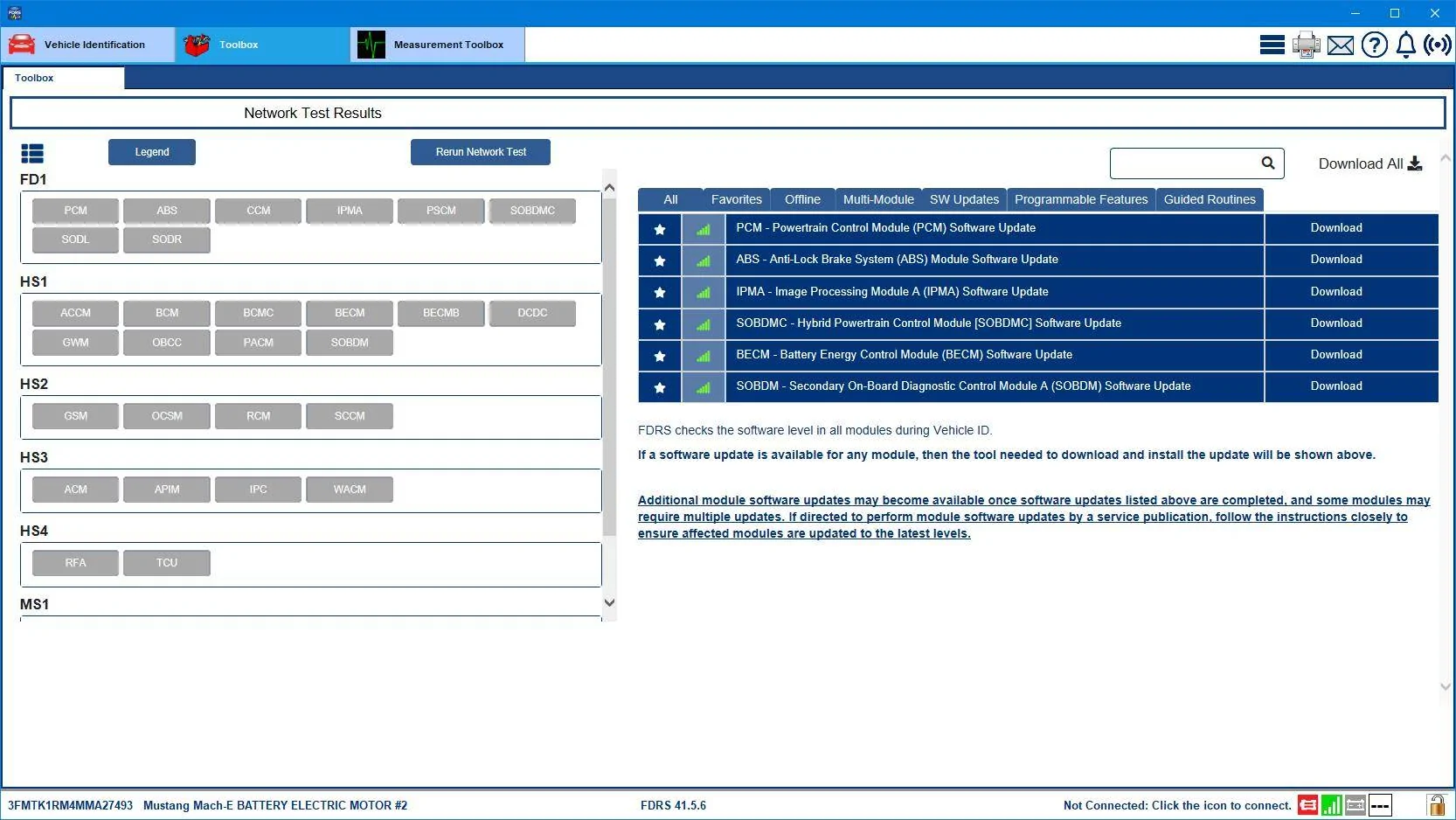
Task: Select the GWM module button
Action: [75, 343]
